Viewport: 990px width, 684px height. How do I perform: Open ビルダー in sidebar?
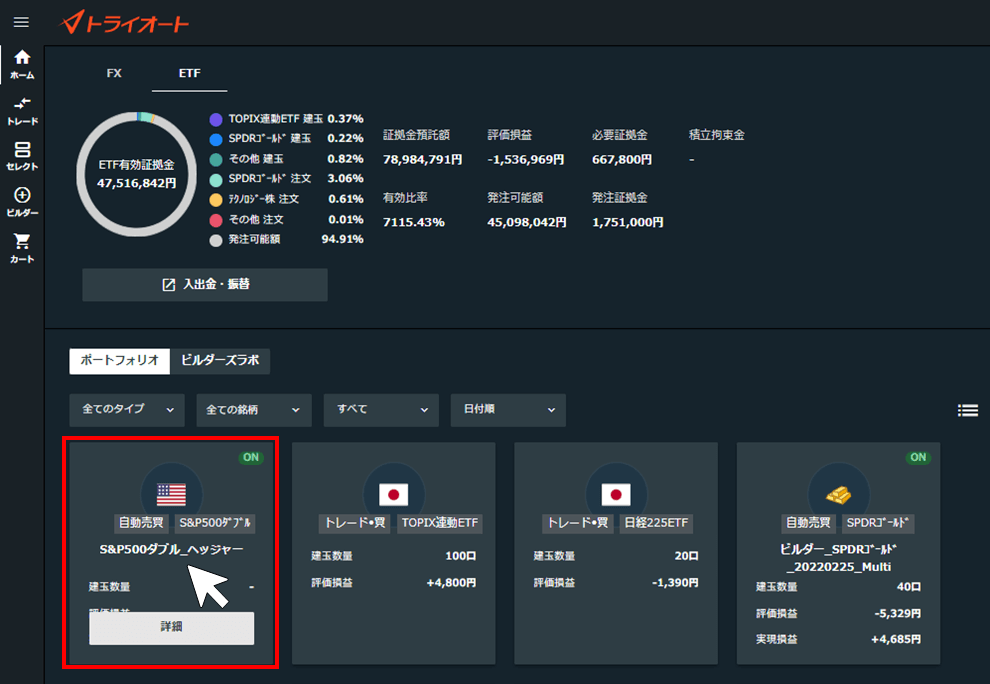coord(22,202)
